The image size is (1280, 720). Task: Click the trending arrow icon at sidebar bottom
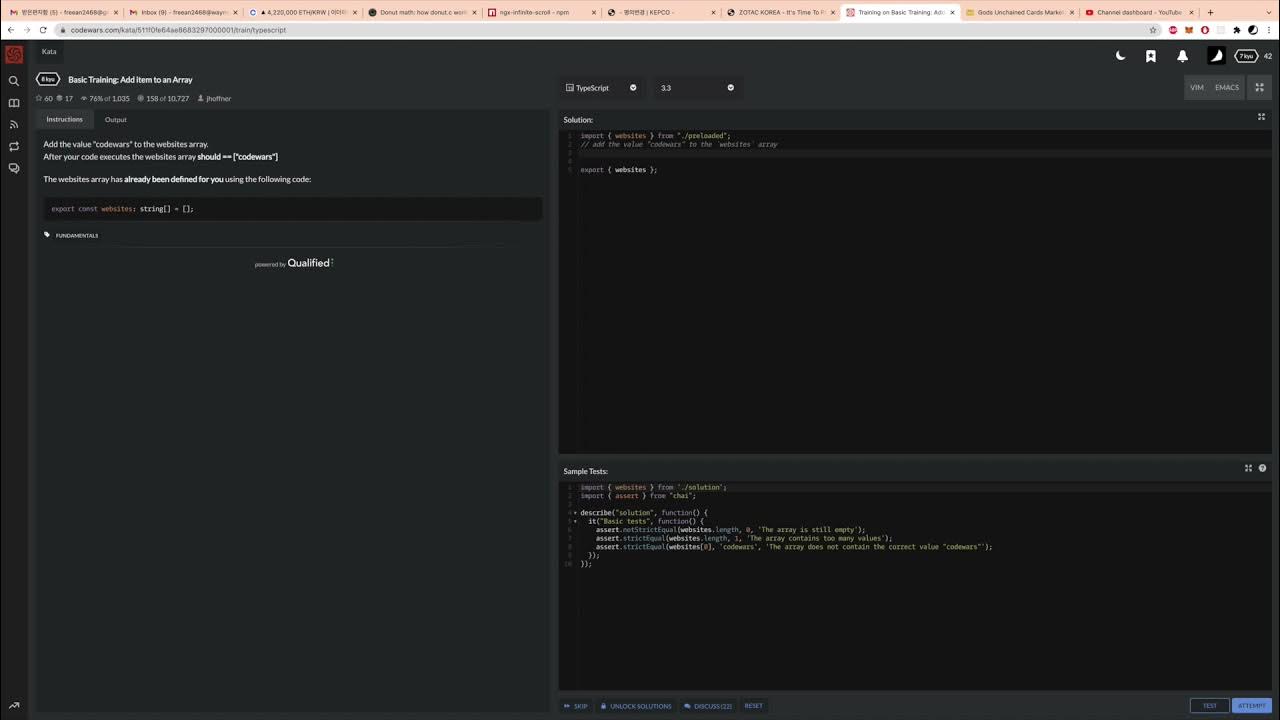coord(14,706)
